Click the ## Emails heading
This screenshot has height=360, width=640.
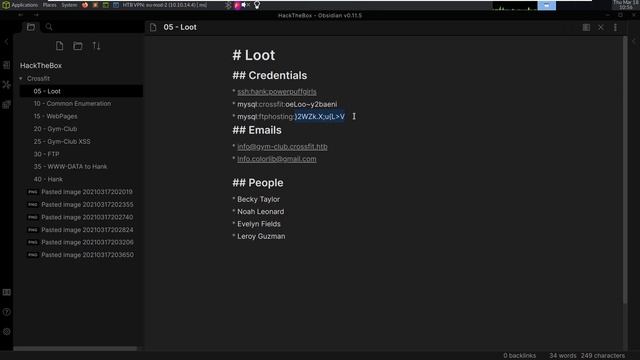point(257,130)
